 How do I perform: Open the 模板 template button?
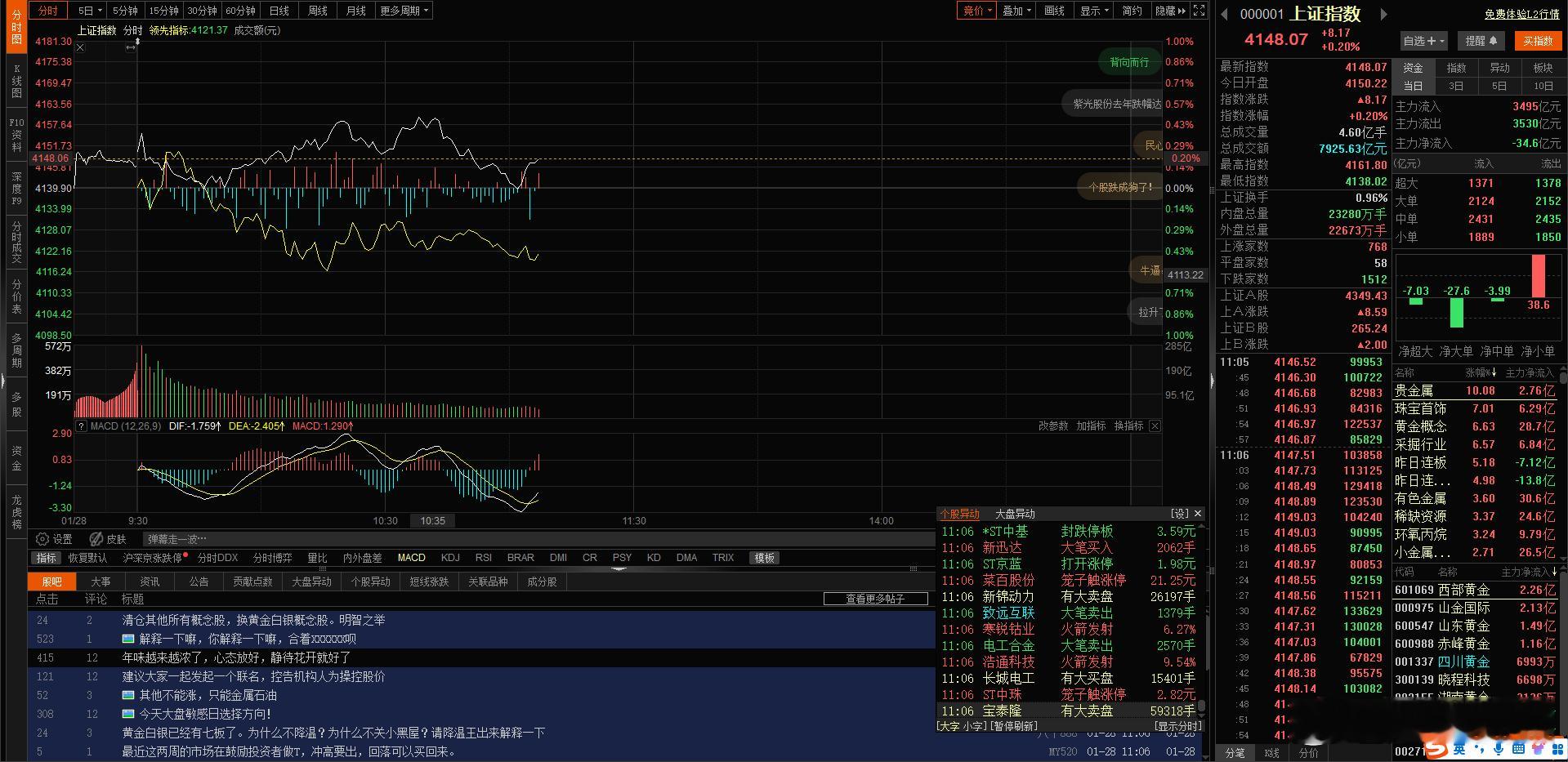[x=764, y=558]
